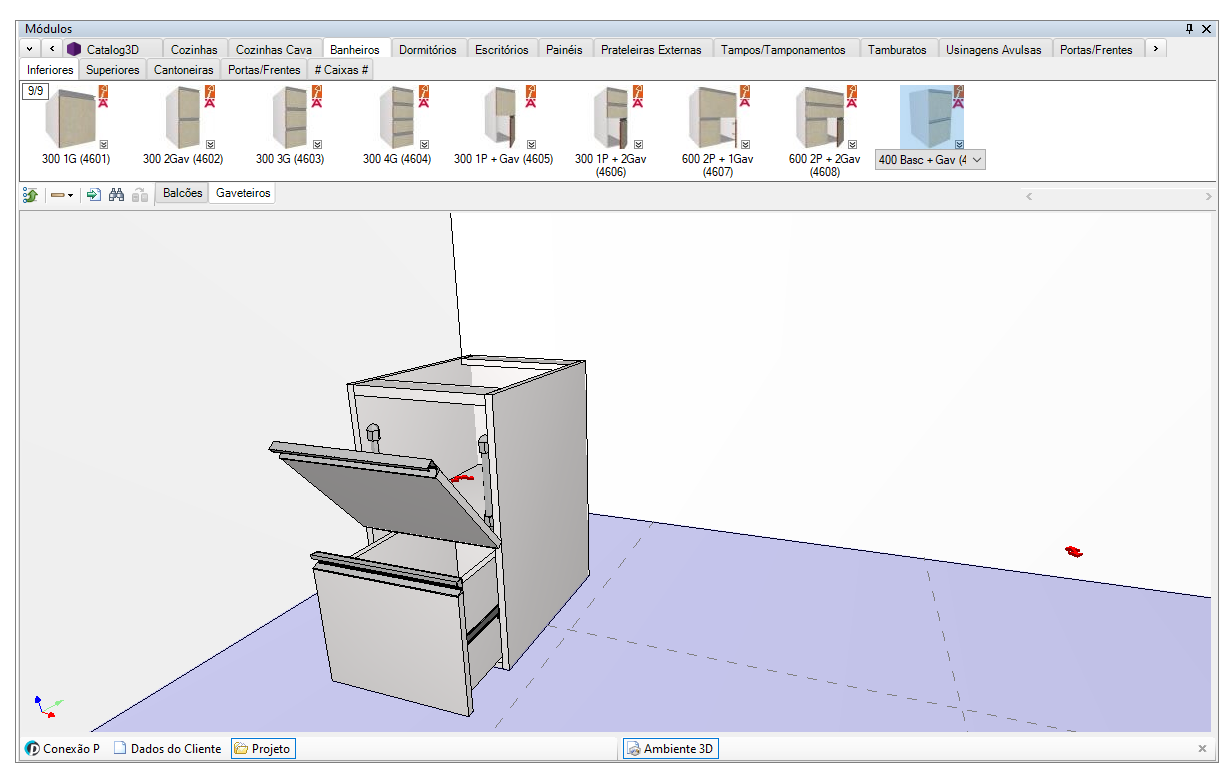This screenshot has height=768, width=1227.
Task: Switch to the Cozinhas Cava tab
Action: coord(274,49)
